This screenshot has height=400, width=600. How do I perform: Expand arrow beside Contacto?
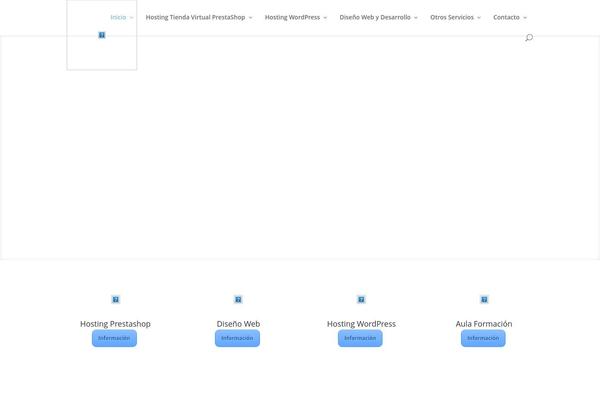(x=525, y=18)
